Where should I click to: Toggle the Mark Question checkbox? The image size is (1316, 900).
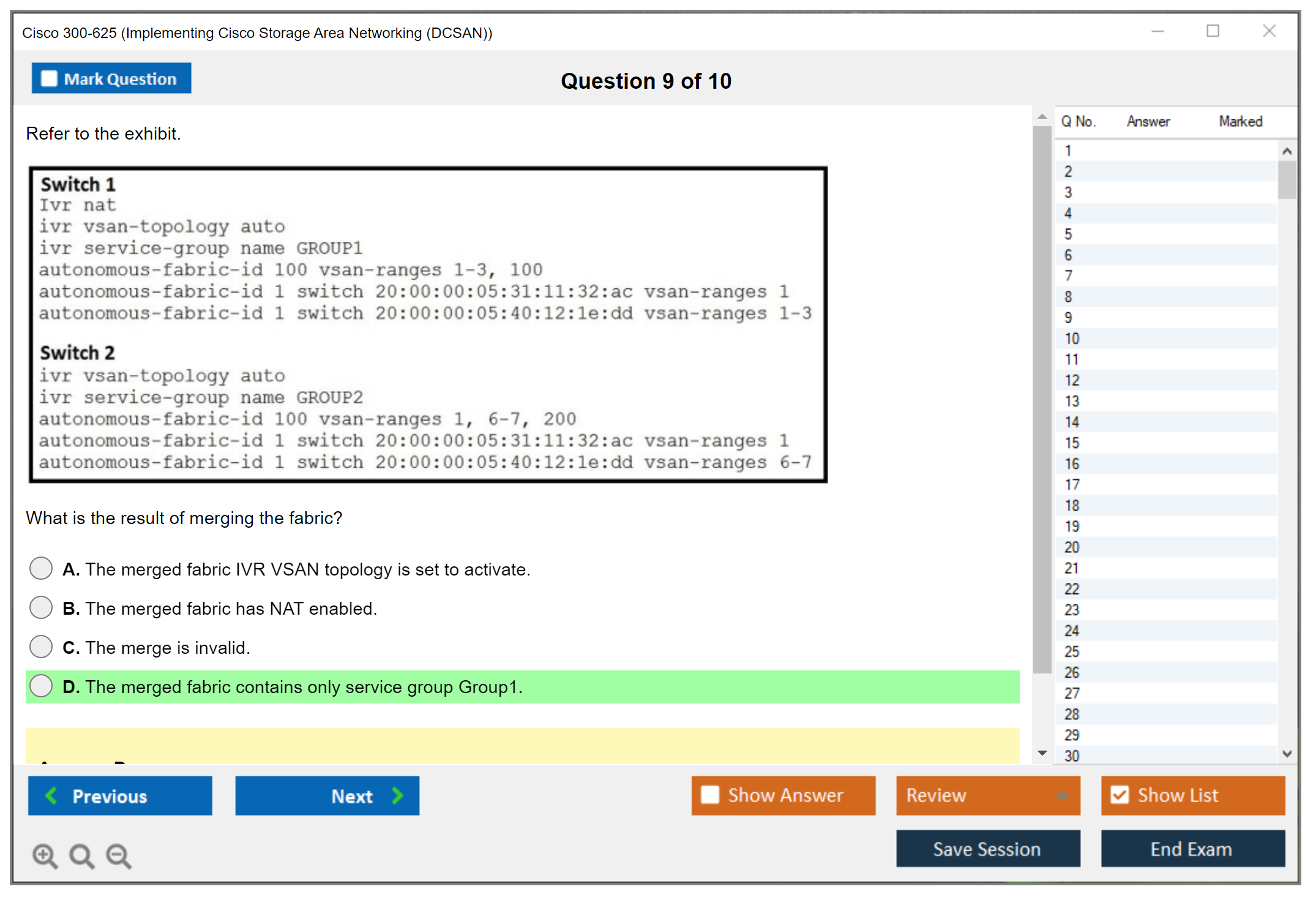click(x=49, y=78)
